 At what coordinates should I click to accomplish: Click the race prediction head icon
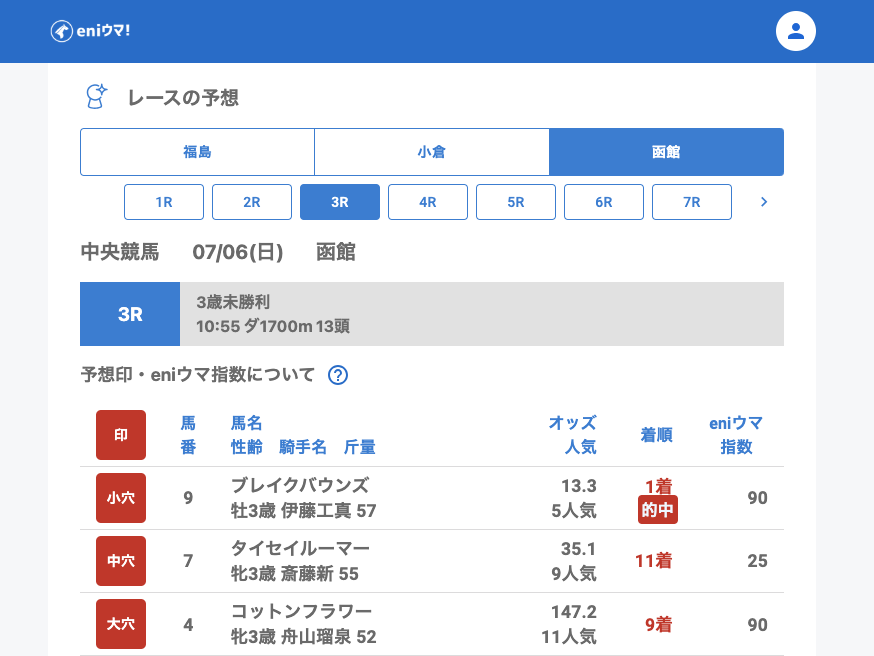96,97
